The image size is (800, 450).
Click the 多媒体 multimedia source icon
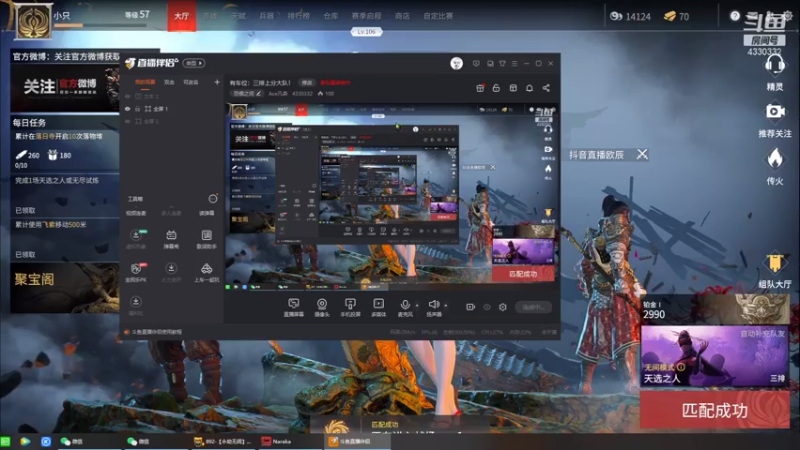[379, 305]
